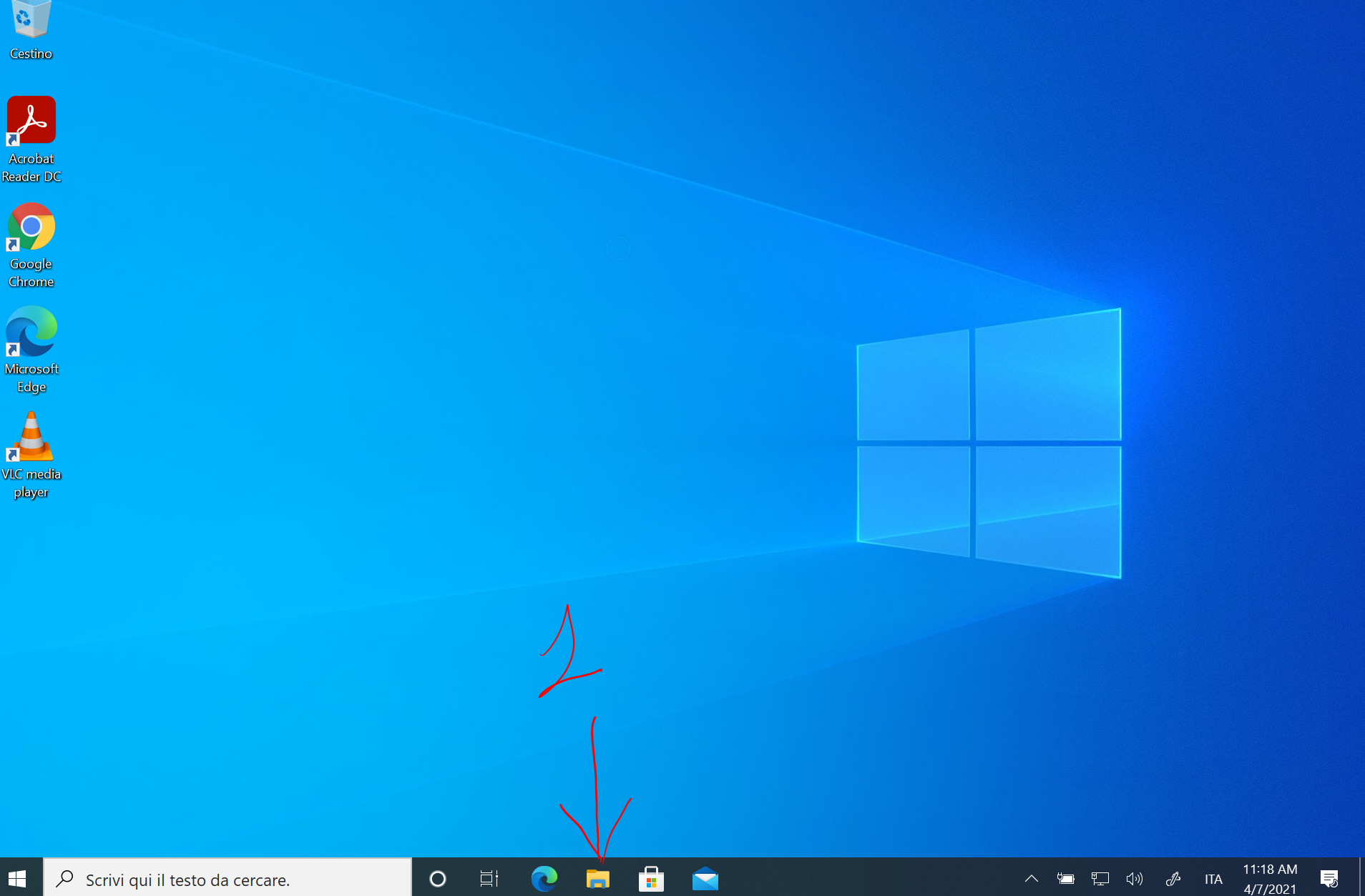Click the 'Scrivi qui il testo da cercare' search box
1365x896 pixels.
[229, 880]
